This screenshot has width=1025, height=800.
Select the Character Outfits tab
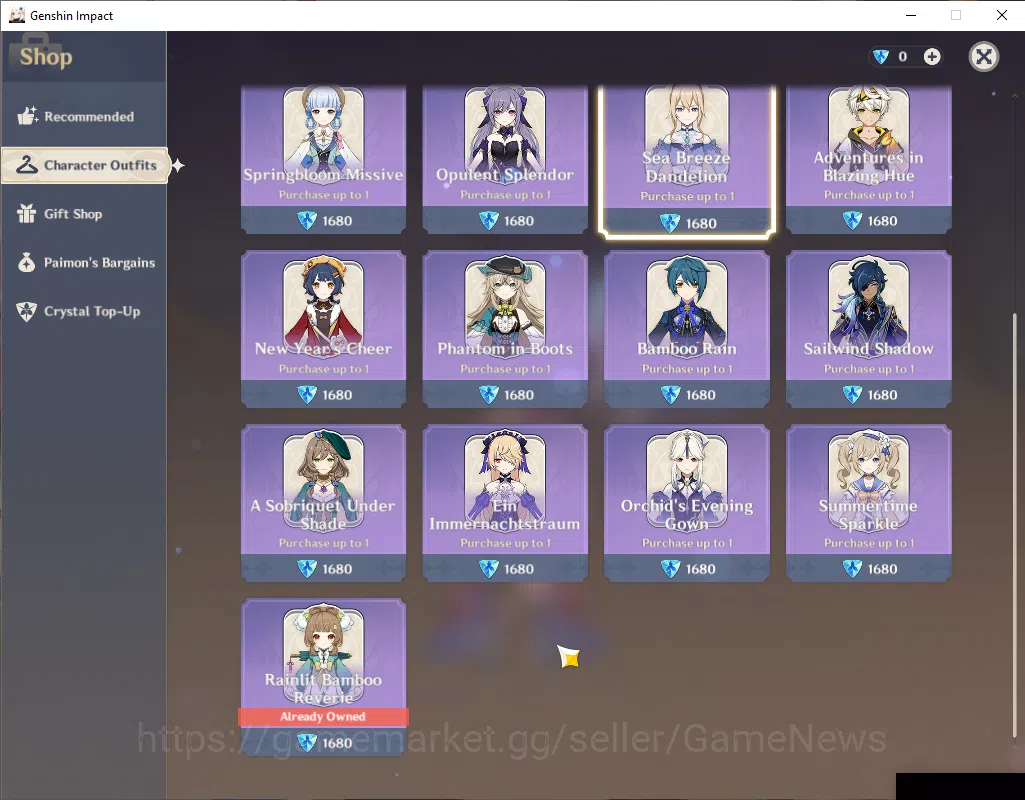(85, 165)
